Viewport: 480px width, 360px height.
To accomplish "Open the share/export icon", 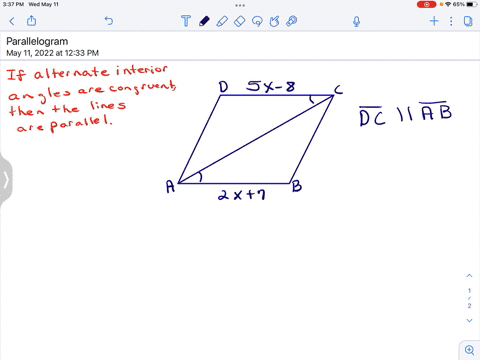I will point(32,21).
